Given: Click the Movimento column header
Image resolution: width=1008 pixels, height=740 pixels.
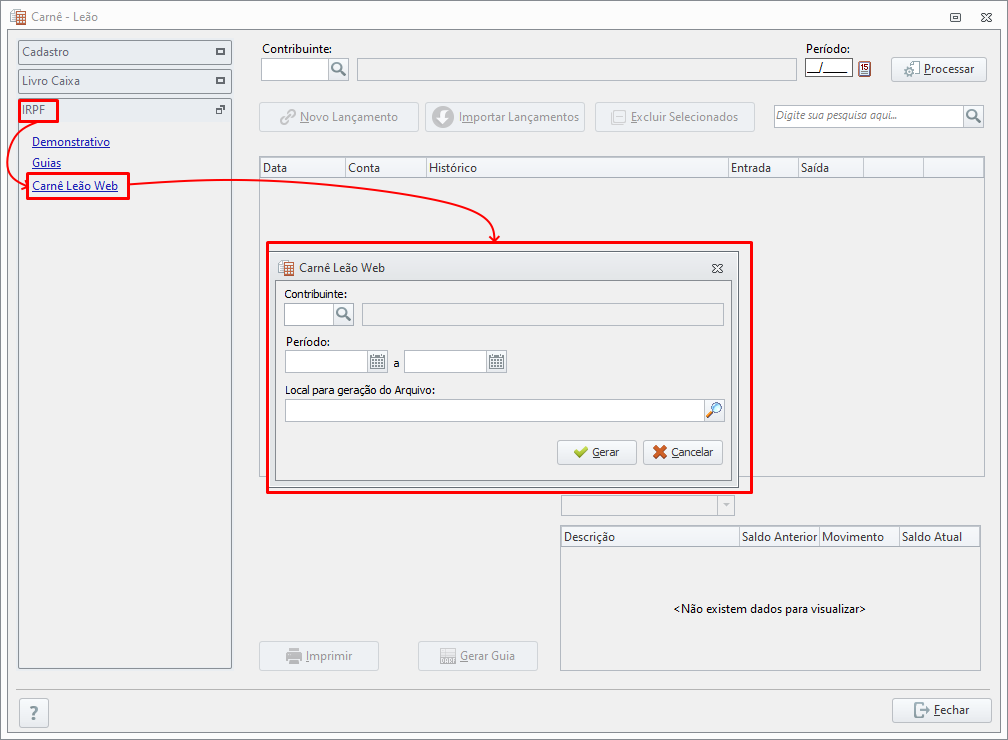Looking at the screenshot, I should coord(859,537).
